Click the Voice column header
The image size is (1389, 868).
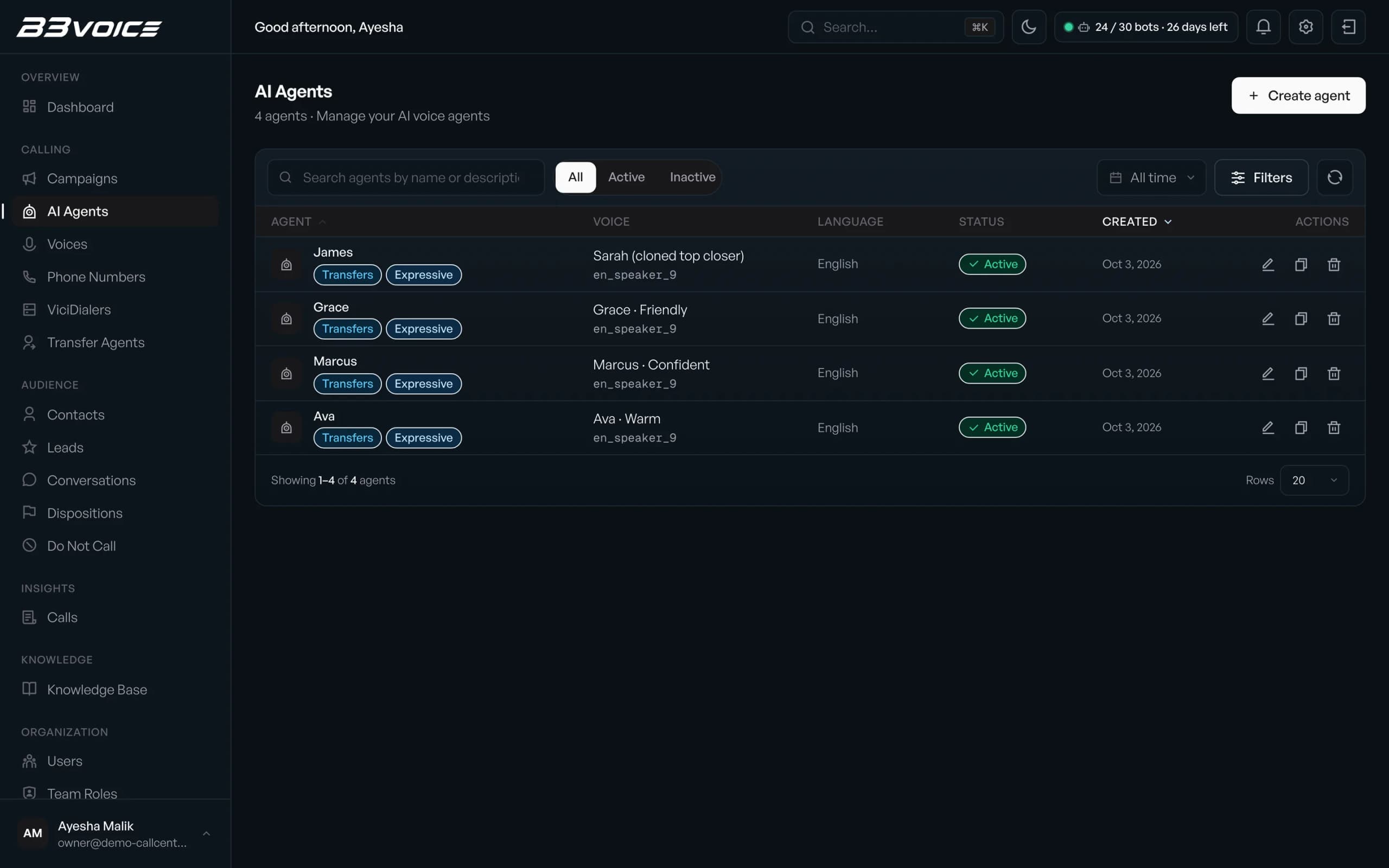pos(611,221)
